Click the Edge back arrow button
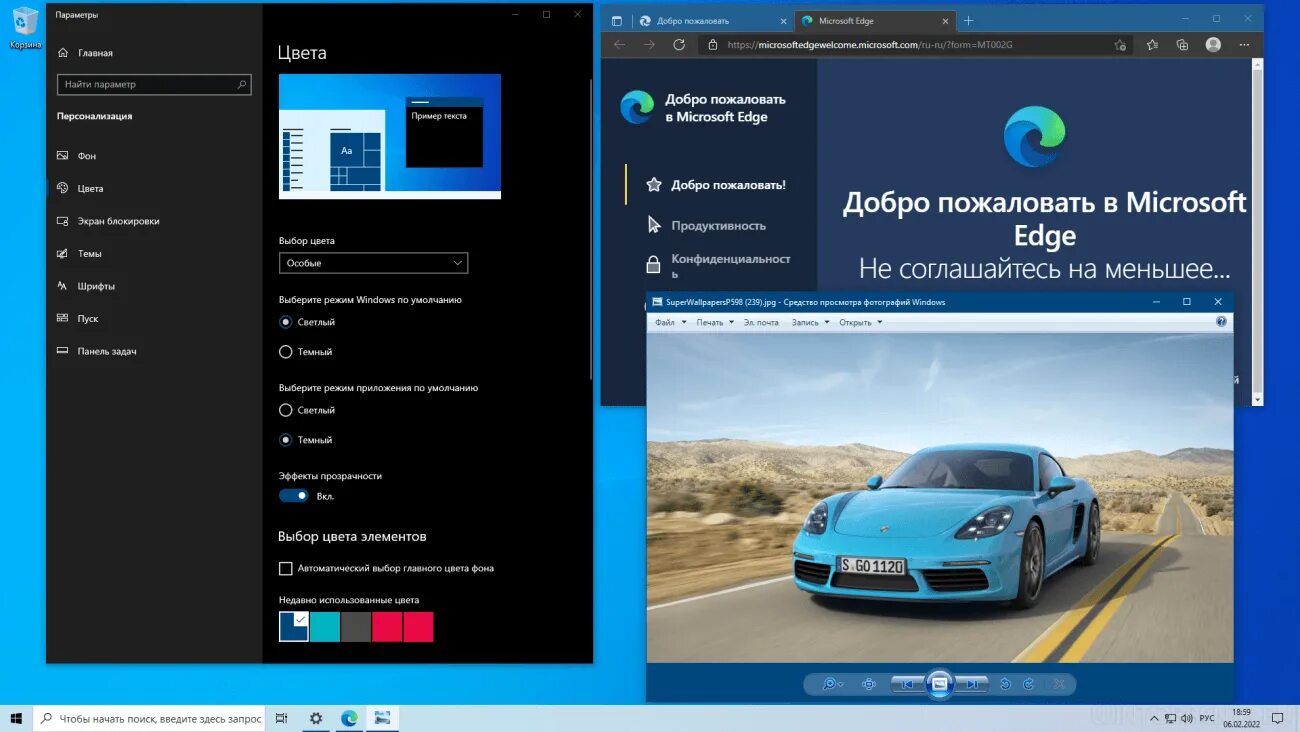The width and height of the screenshot is (1300, 732). coord(619,45)
